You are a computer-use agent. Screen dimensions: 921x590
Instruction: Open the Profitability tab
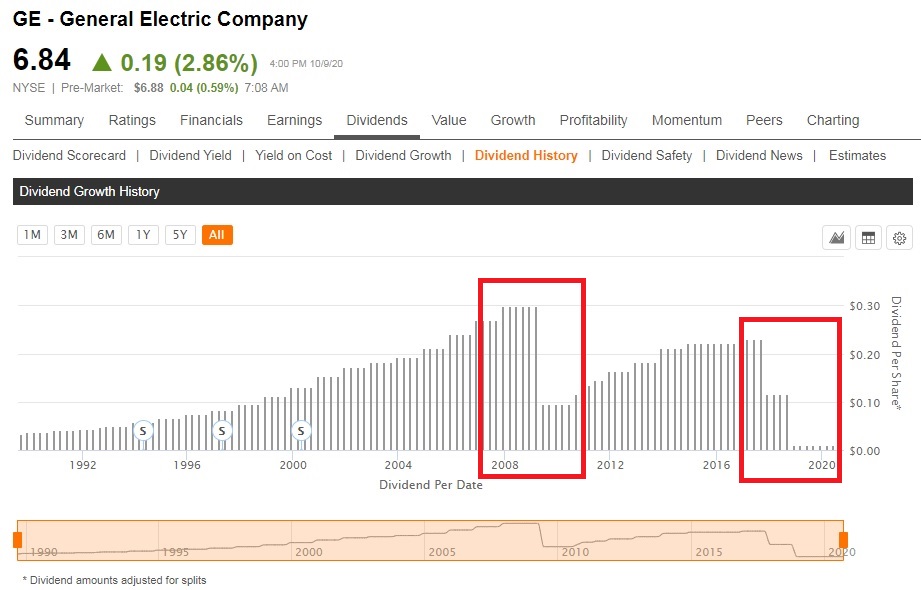point(593,120)
